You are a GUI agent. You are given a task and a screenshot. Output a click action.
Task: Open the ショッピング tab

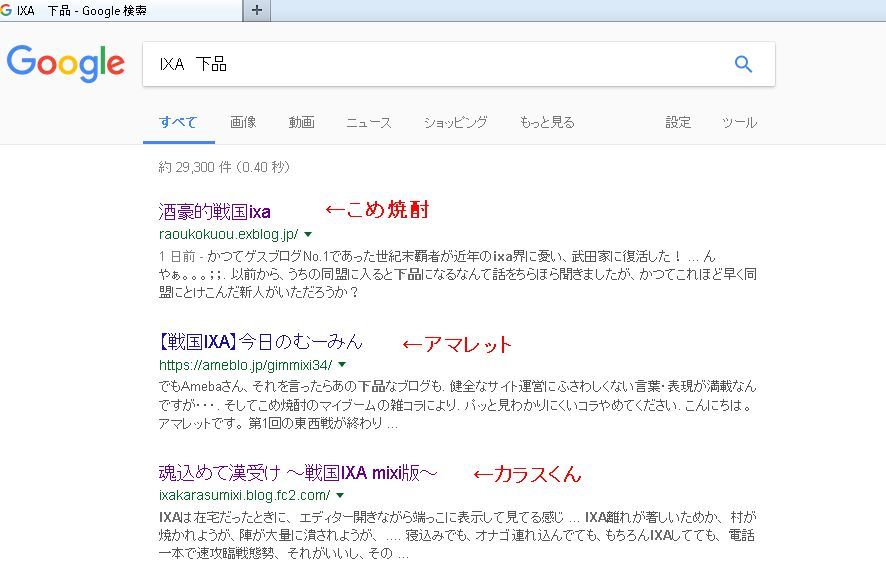[x=455, y=122]
